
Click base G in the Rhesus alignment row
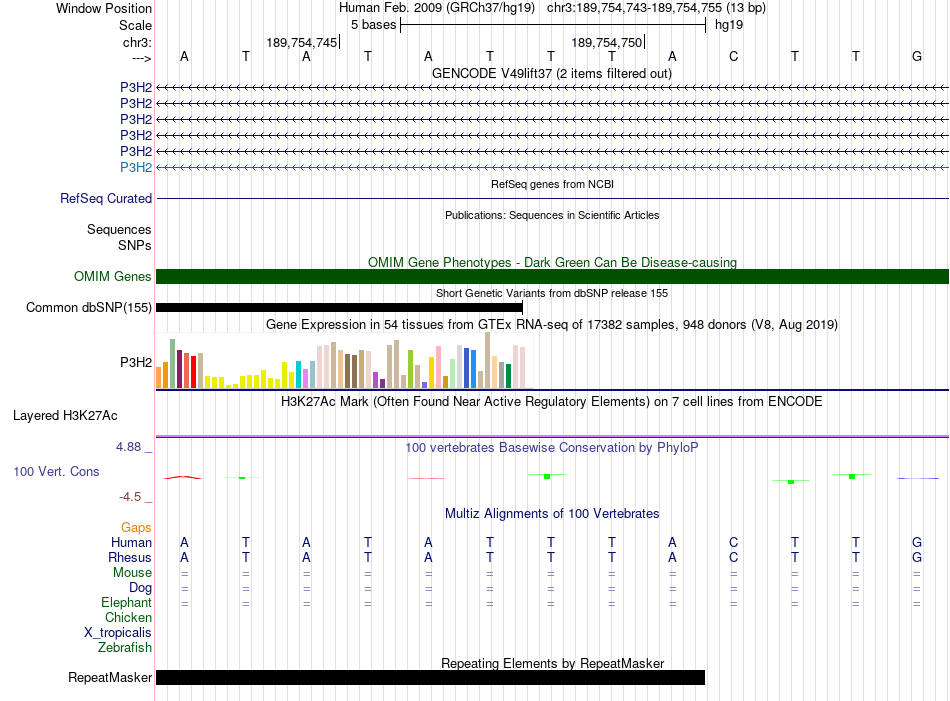coord(917,557)
